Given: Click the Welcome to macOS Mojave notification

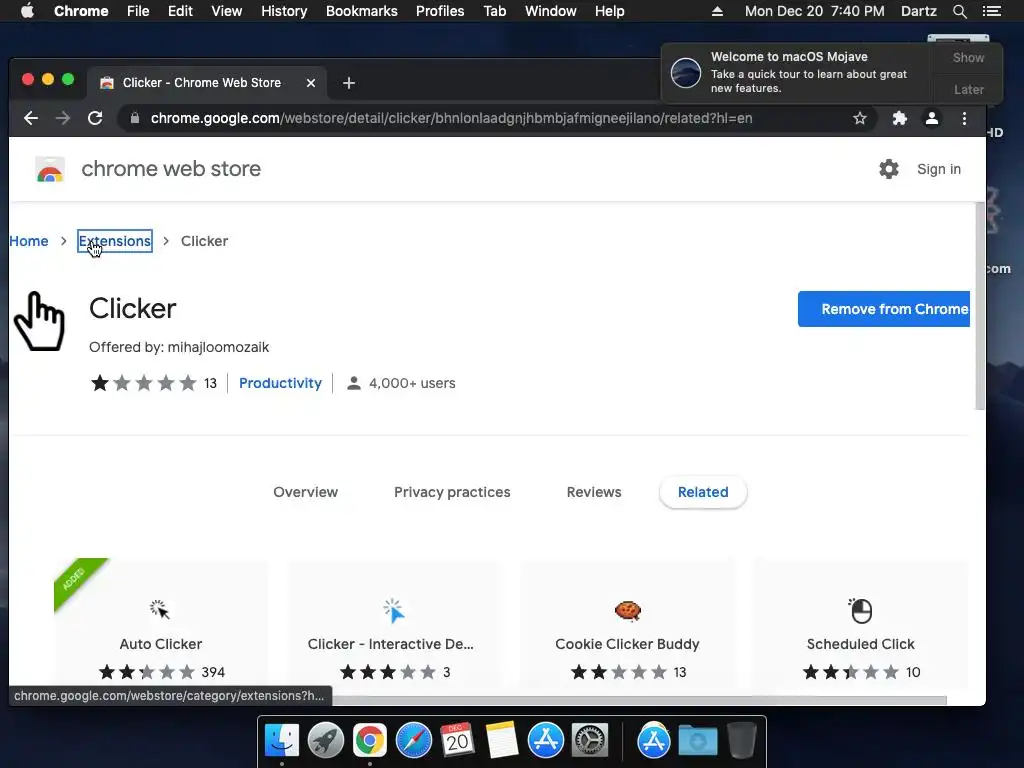Looking at the screenshot, I should [x=797, y=73].
